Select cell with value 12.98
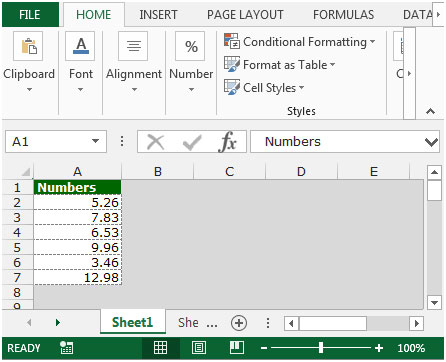 pos(78,277)
